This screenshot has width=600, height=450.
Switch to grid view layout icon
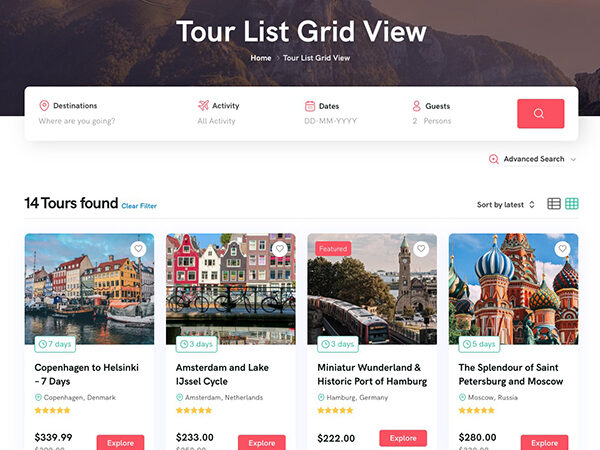[x=572, y=204]
